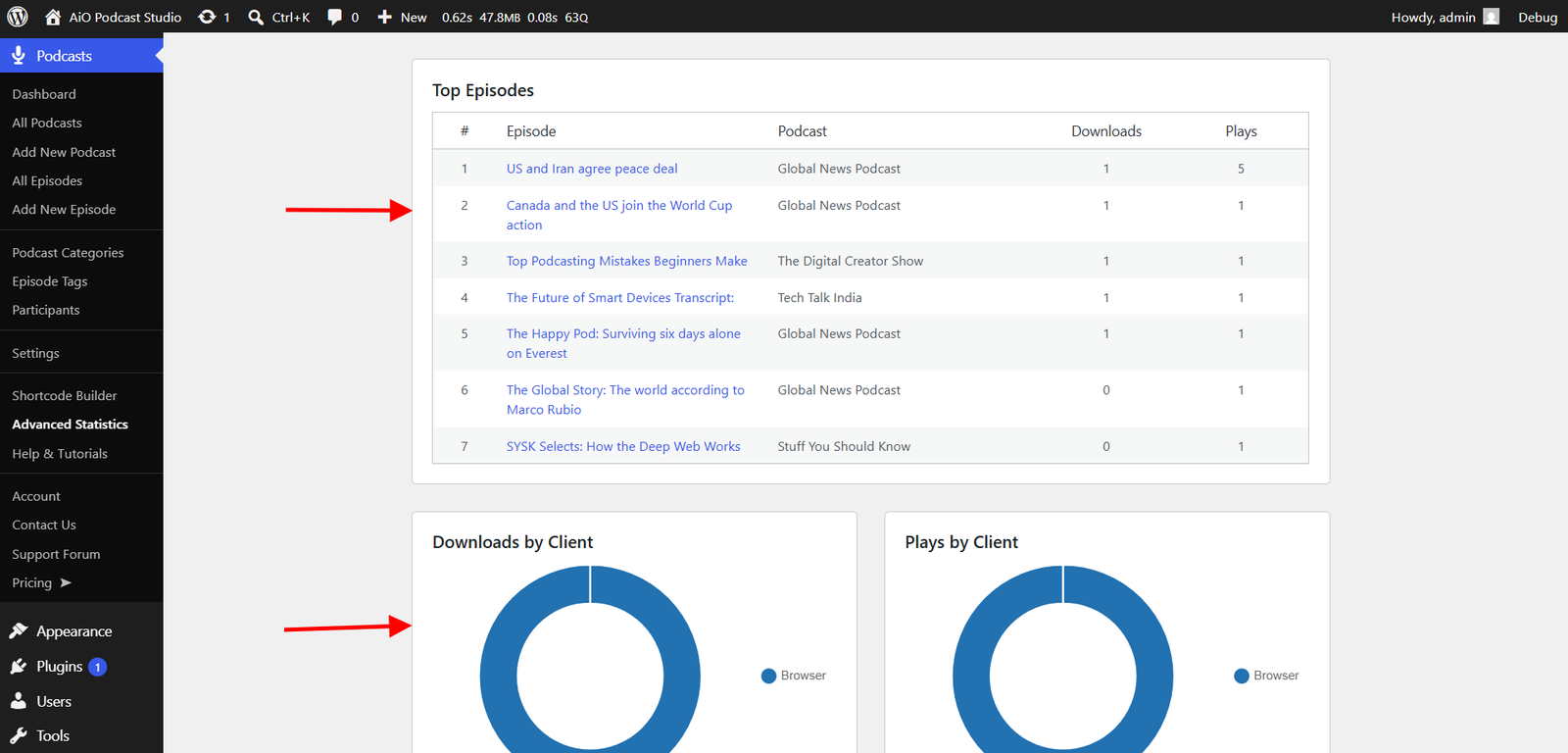Open Podcast Categories page
This screenshot has width=1568, height=753.
[68, 252]
